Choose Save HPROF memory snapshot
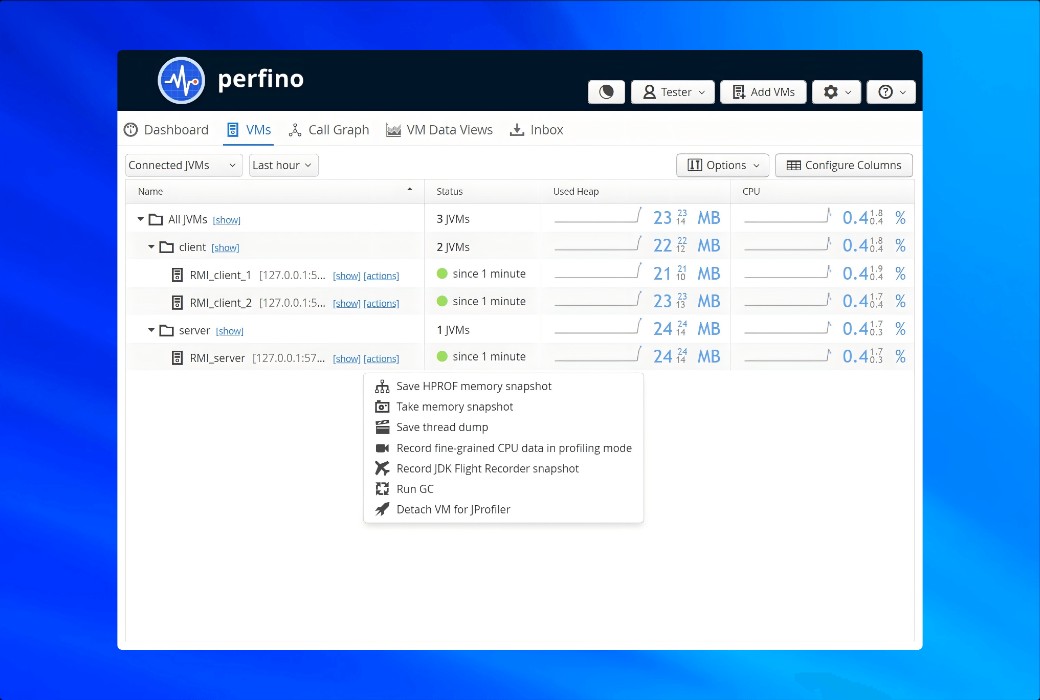Screen dimensions: 1040x700 tap(503, 386)
